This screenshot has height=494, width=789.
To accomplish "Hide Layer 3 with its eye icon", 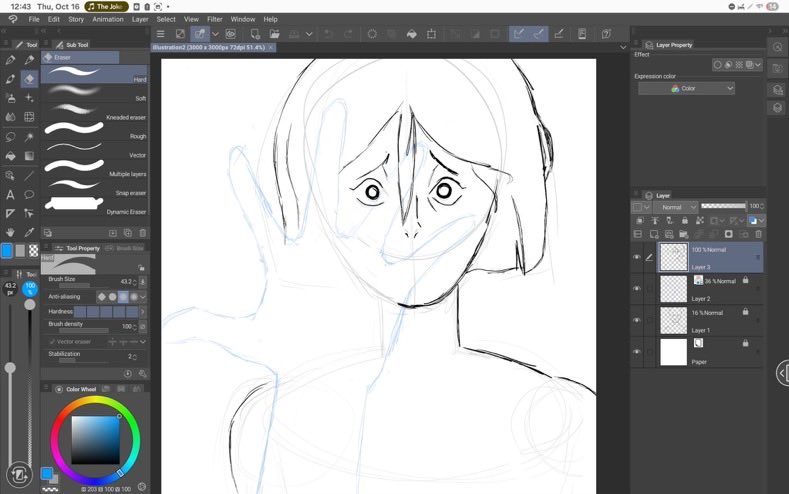I will tap(637, 257).
